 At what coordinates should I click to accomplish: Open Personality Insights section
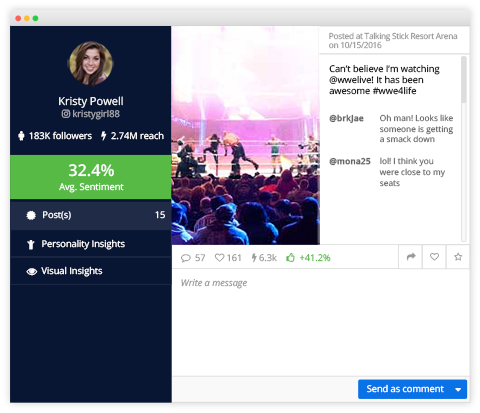91,244
